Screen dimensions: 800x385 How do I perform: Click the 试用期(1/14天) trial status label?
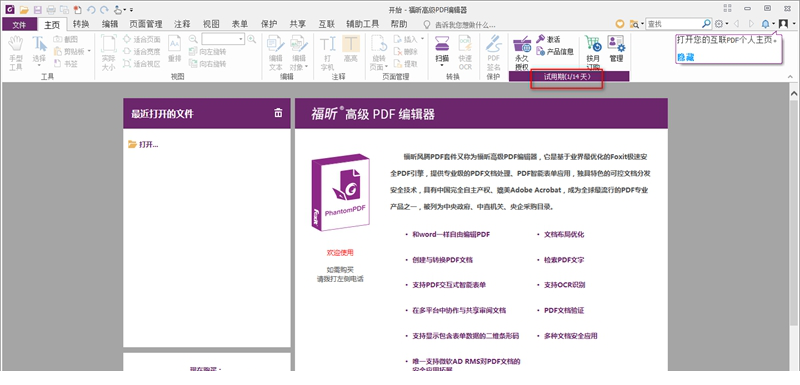pos(567,76)
